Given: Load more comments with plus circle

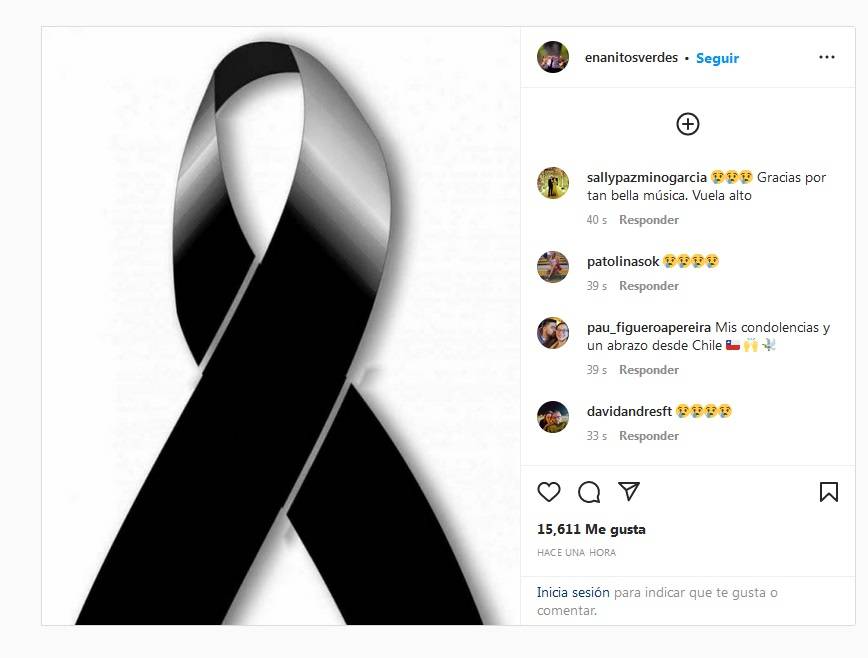Looking at the screenshot, I should 688,124.
